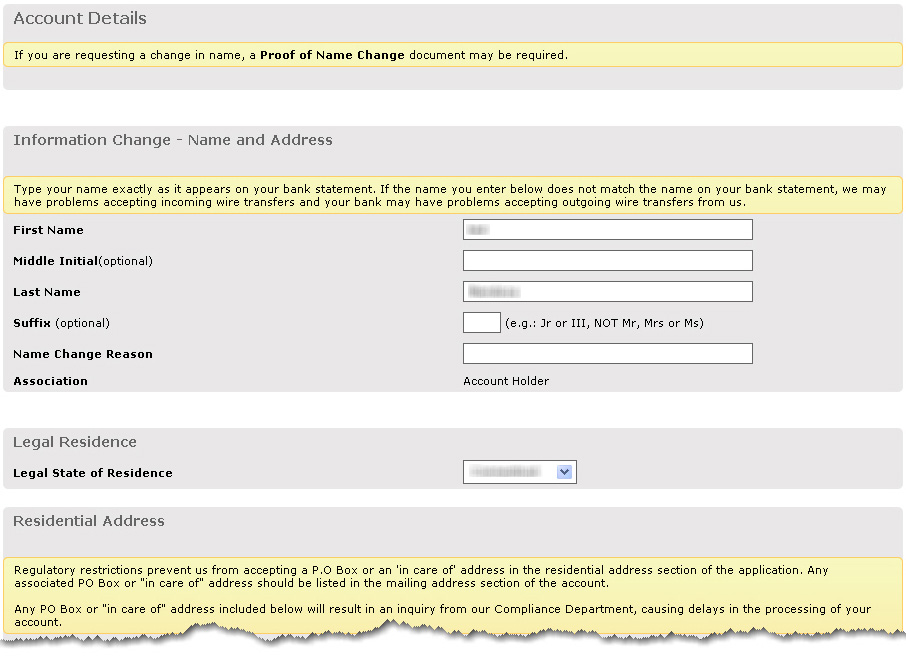Click the P.O Box regulatory restrictions notice

coord(421,576)
